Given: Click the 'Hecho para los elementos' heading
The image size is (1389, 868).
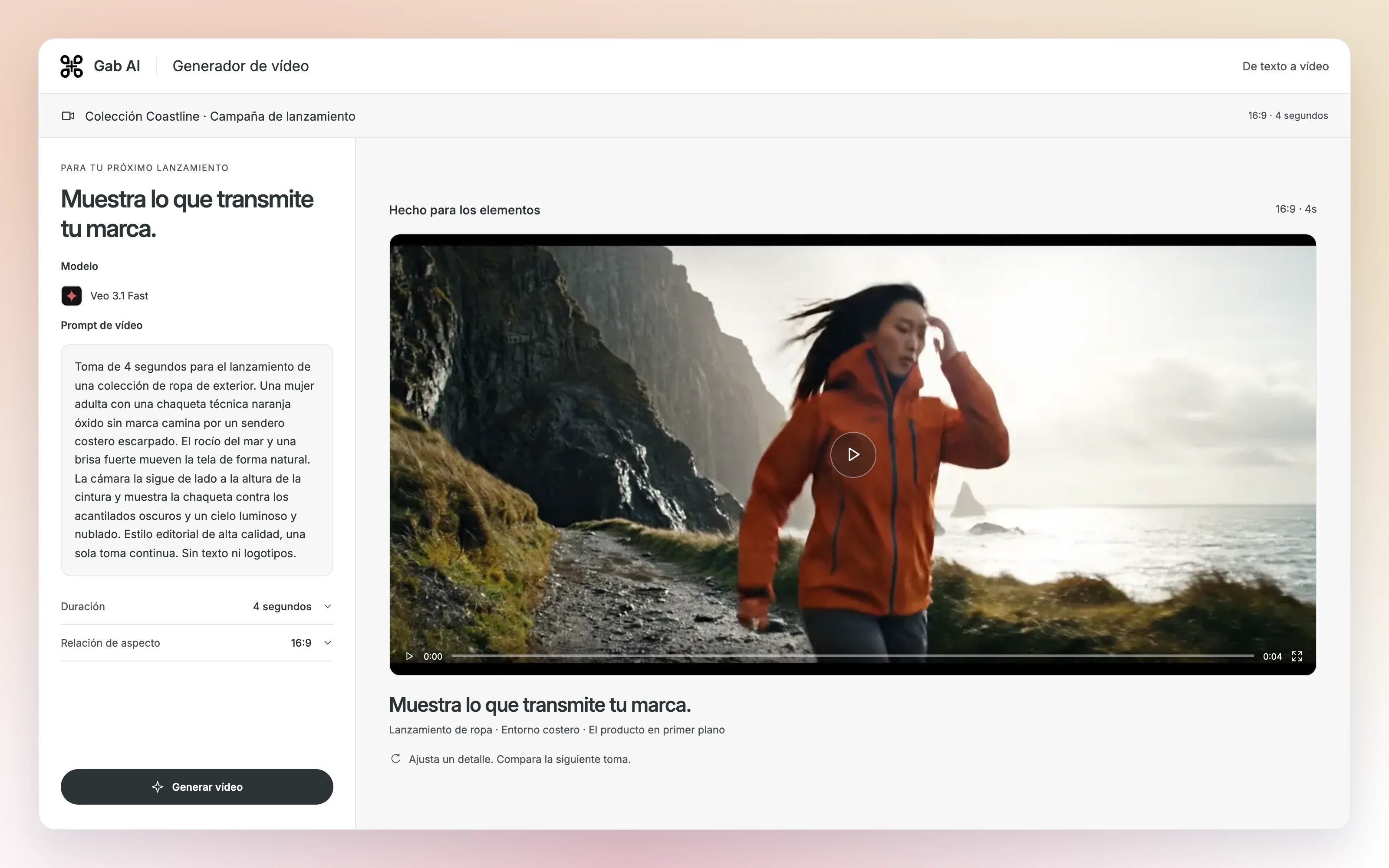Looking at the screenshot, I should pos(464,210).
